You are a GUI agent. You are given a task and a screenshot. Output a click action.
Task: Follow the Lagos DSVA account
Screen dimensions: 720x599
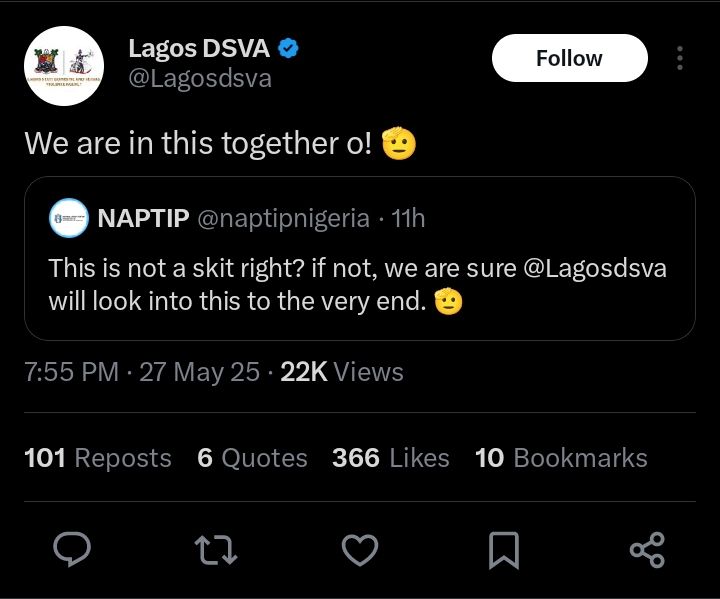coord(569,58)
